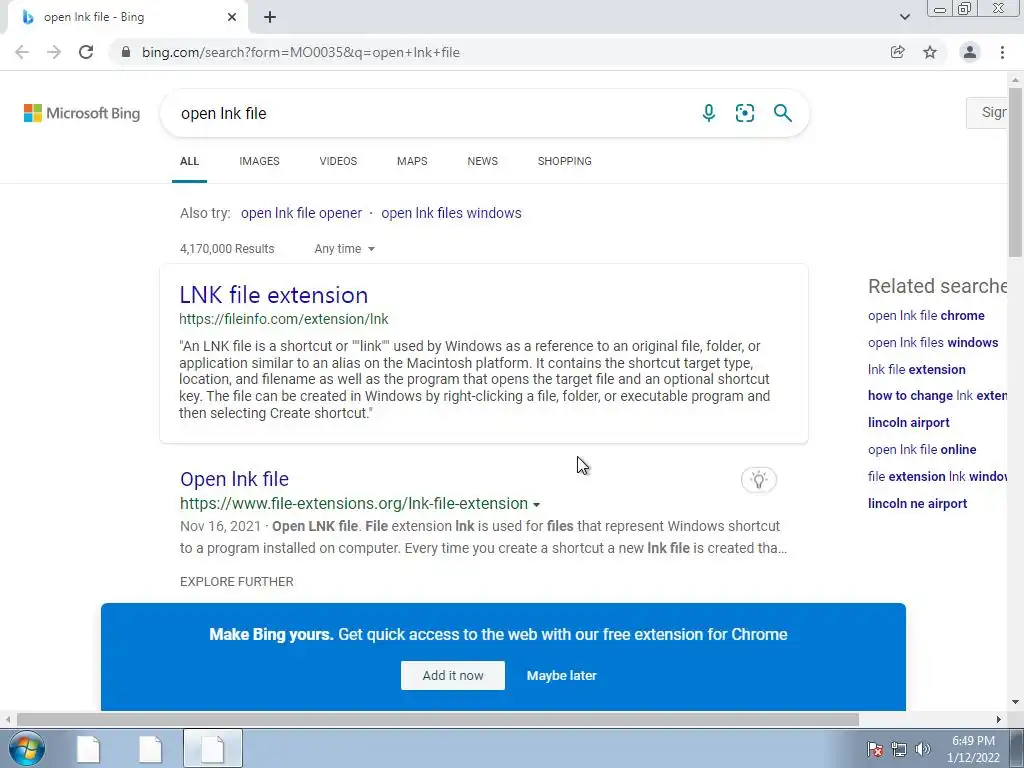
Task: Click 'open lnk file opener' suggestion
Action: pyautogui.click(x=301, y=213)
